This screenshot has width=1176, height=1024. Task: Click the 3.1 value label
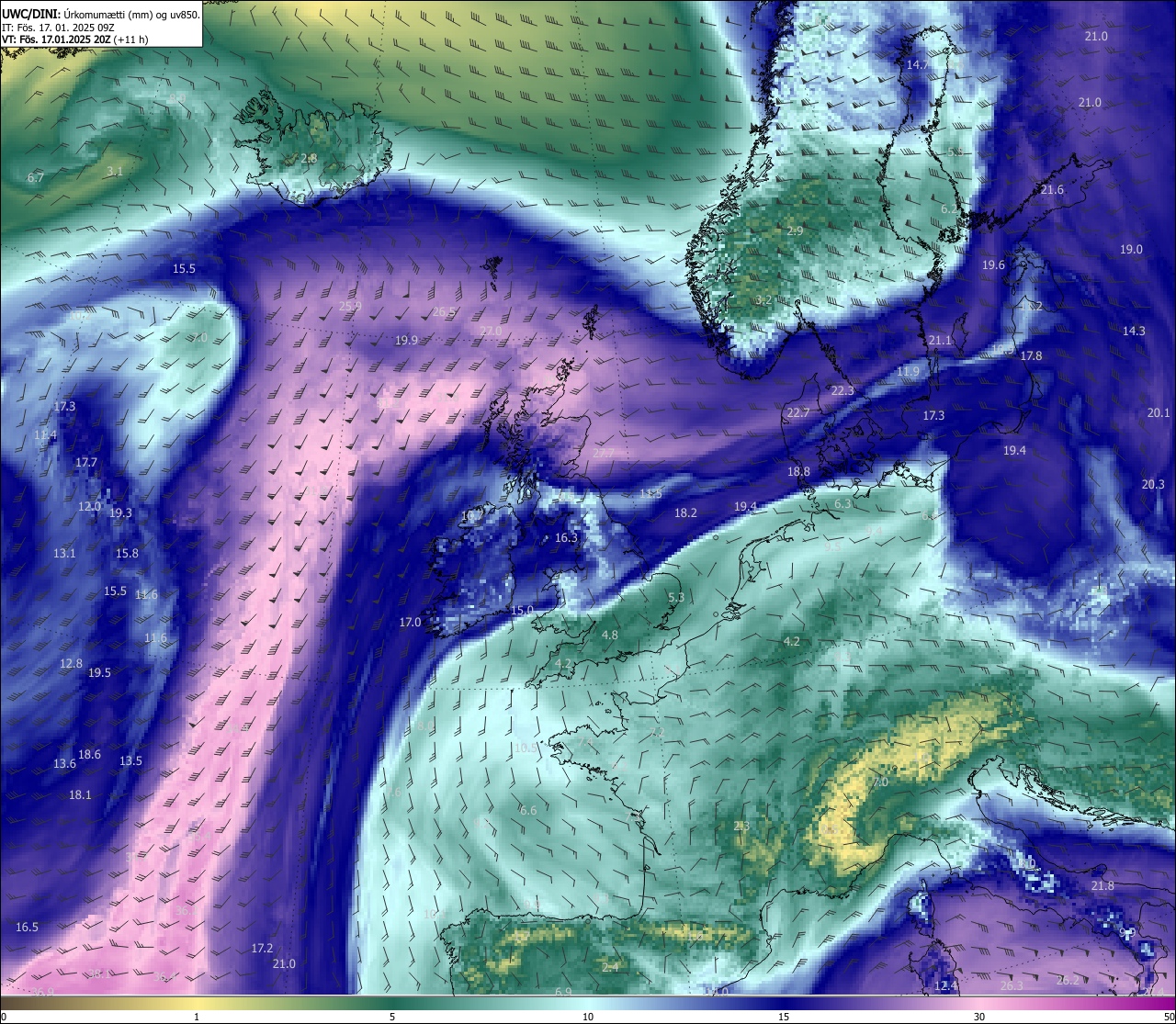114,172
